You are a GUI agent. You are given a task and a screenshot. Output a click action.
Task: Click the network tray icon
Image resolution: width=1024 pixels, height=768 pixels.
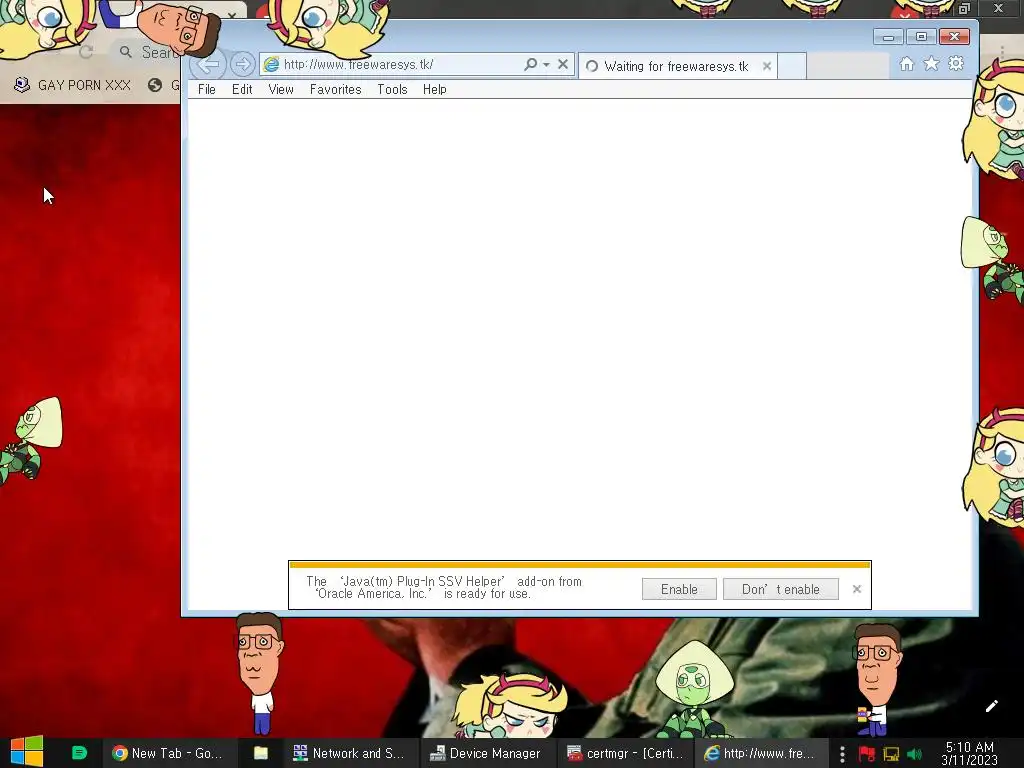891,754
